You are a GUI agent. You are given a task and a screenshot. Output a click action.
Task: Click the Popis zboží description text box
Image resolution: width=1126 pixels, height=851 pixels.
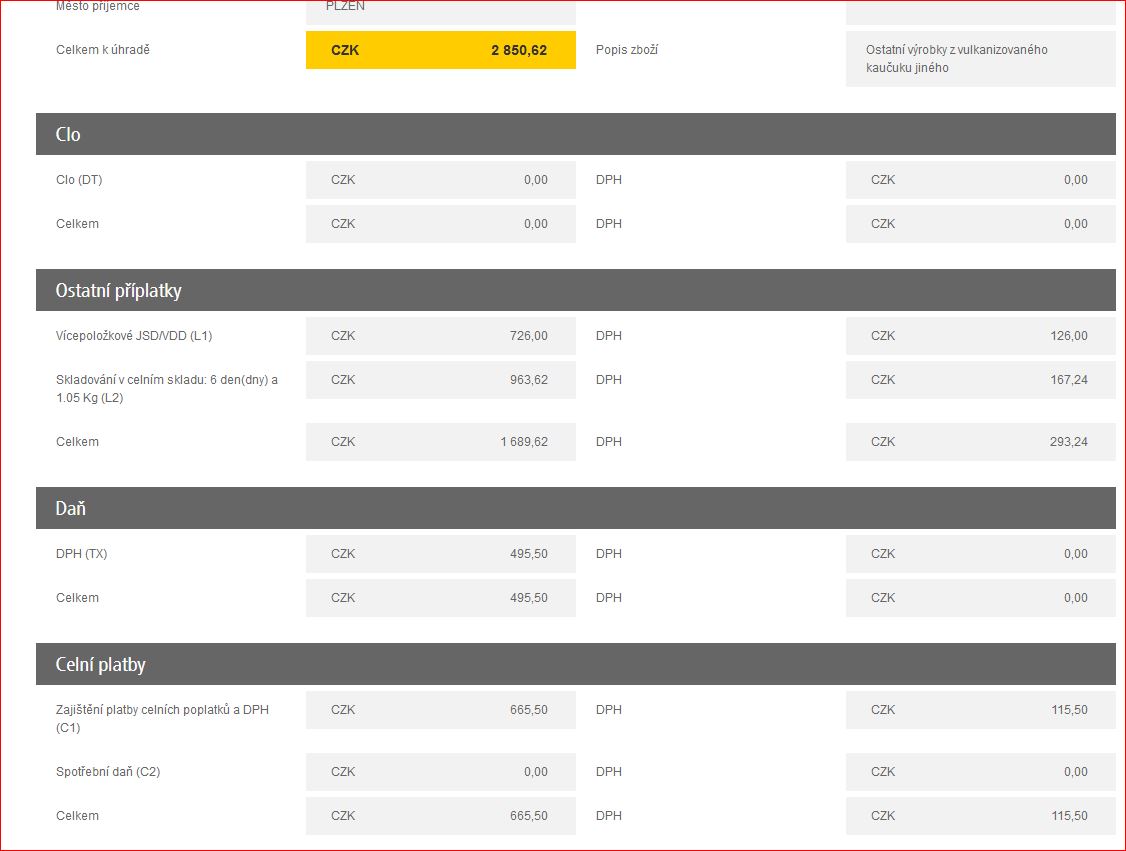coord(980,59)
